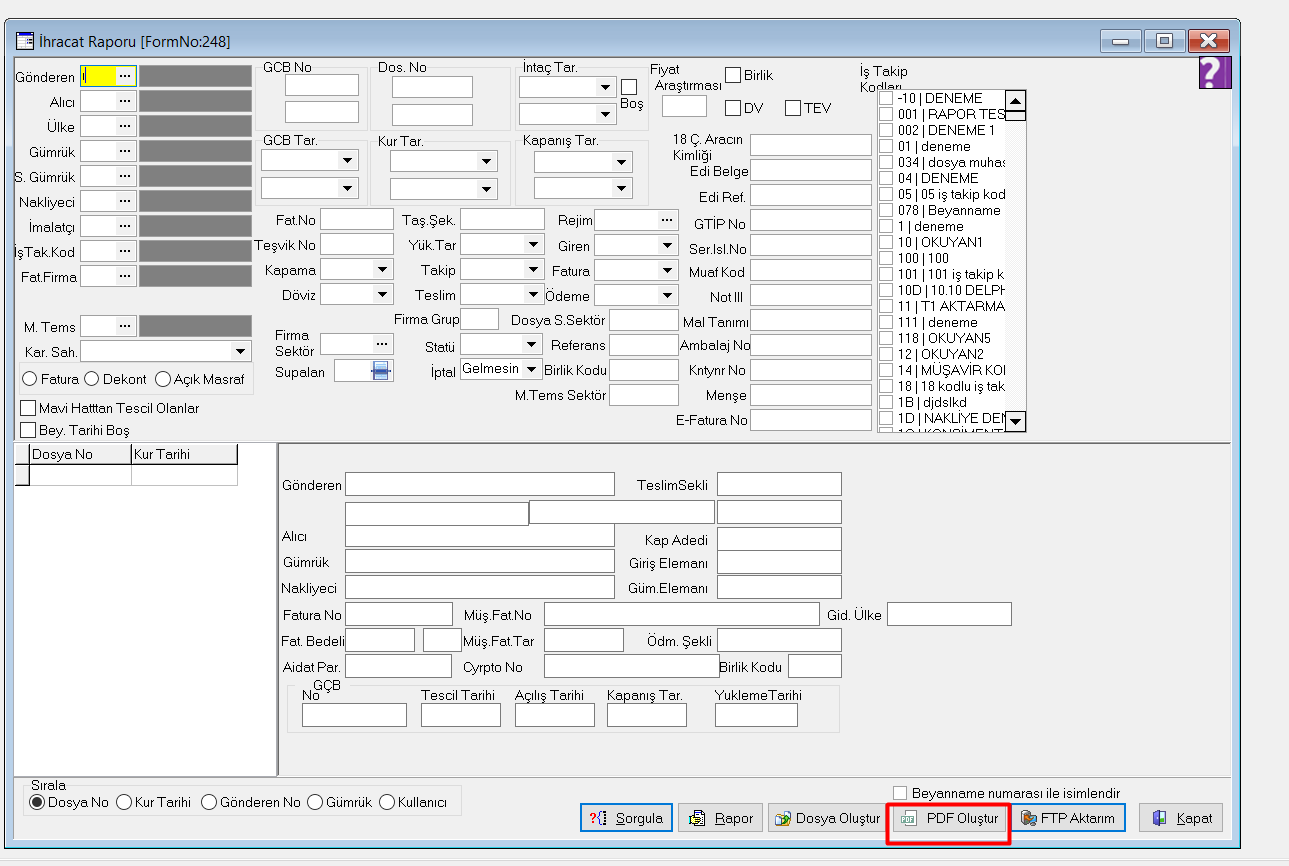Open Alıcı lookup ellipsis button
Image resolution: width=1289 pixels, height=866 pixels.
pos(125,101)
